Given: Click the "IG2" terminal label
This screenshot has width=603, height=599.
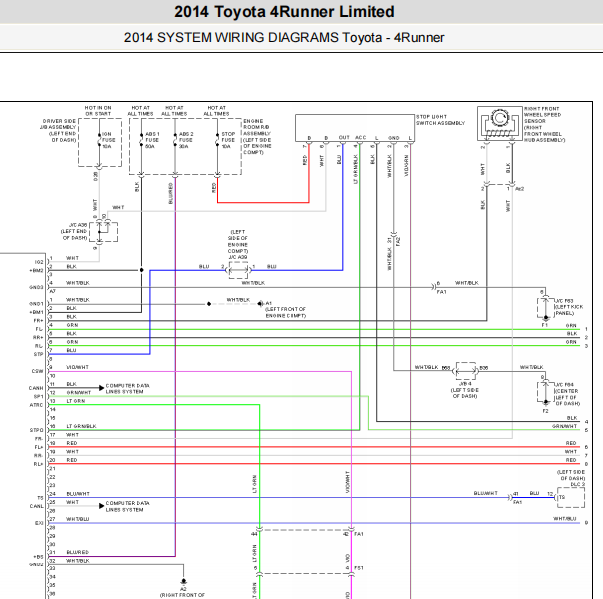Looking at the screenshot, I should coord(39,262).
